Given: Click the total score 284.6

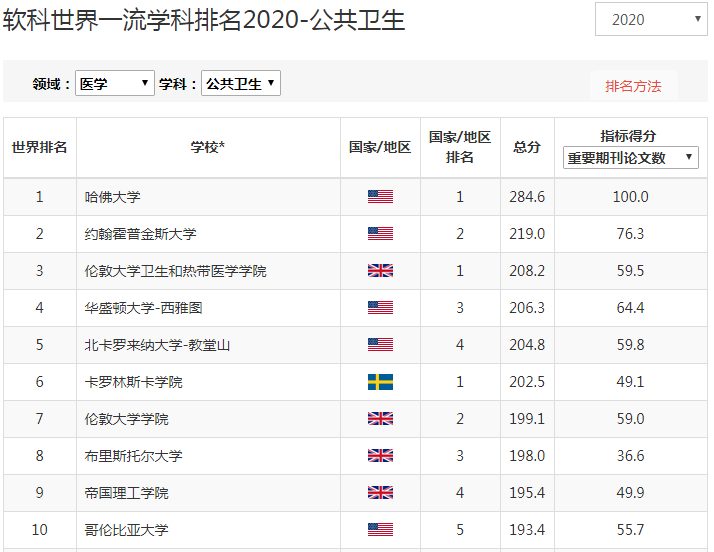Looking at the screenshot, I should tap(527, 197).
